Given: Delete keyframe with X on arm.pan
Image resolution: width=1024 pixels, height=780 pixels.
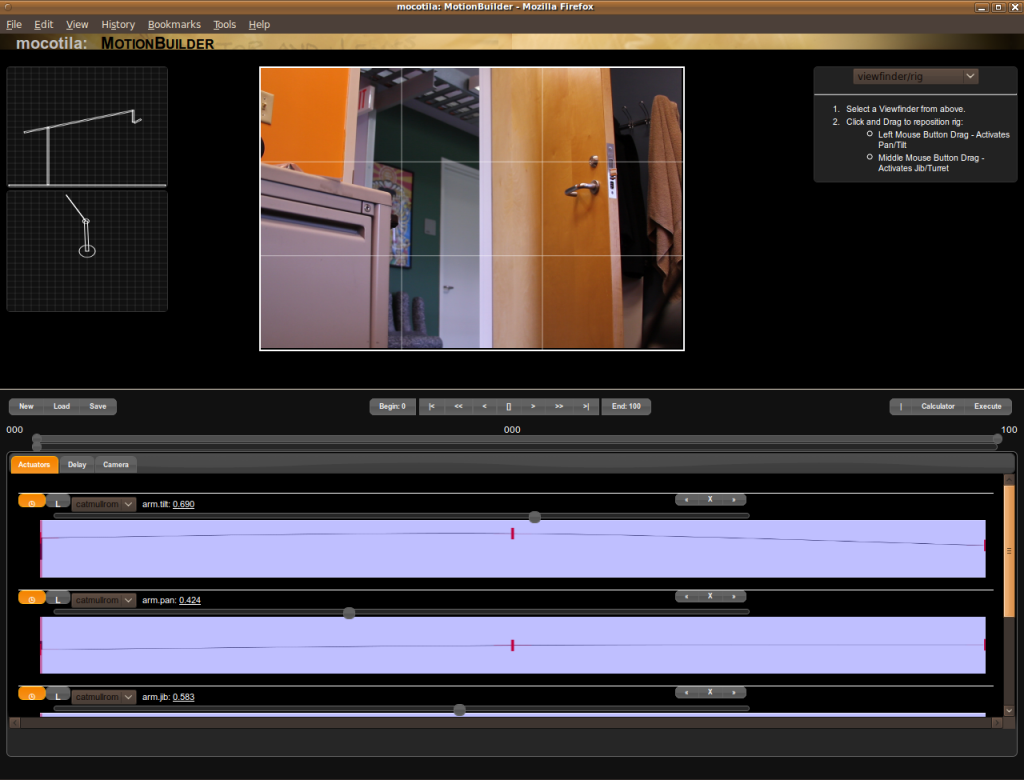Looking at the screenshot, I should coord(710,596).
